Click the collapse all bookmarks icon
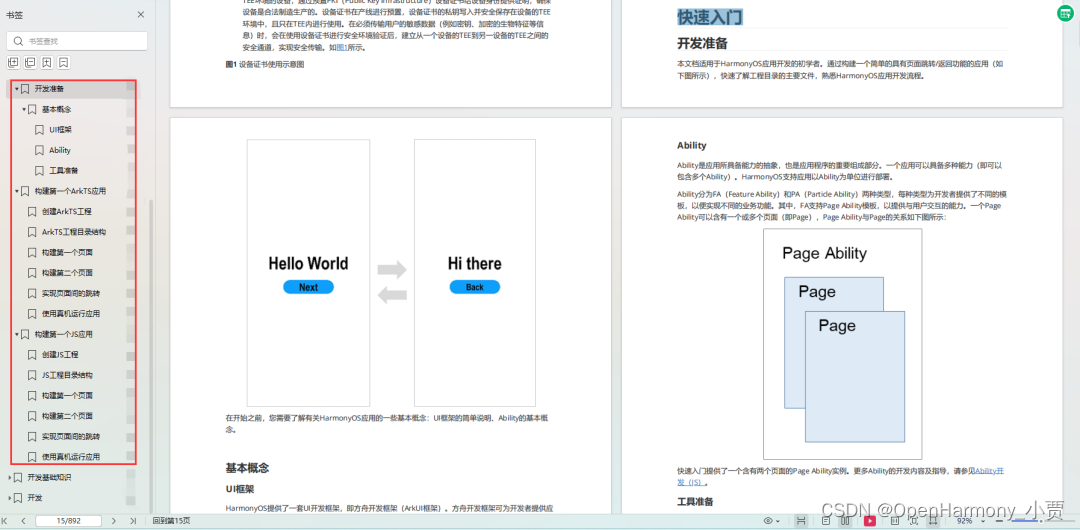This screenshot has height=530, width=1080. pyautogui.click(x=30, y=63)
